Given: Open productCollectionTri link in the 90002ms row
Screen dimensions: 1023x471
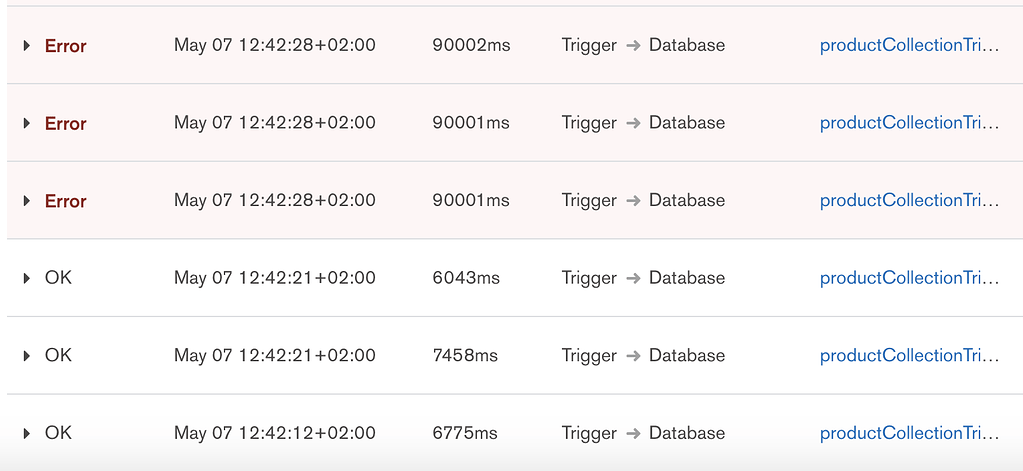Looking at the screenshot, I should click(x=909, y=45).
